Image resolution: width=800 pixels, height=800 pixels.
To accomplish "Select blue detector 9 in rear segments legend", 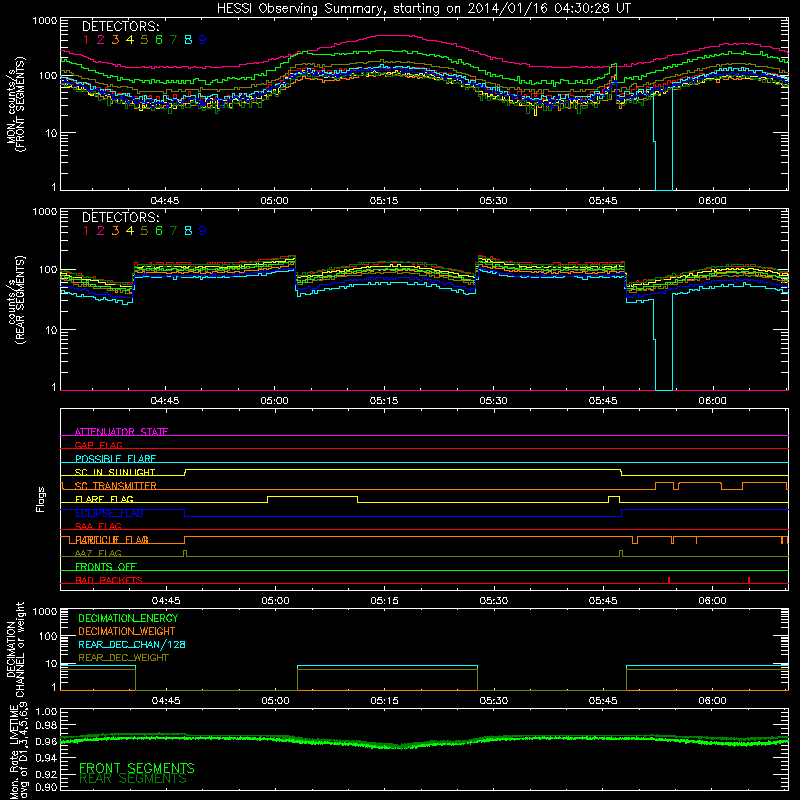I will click(203, 231).
